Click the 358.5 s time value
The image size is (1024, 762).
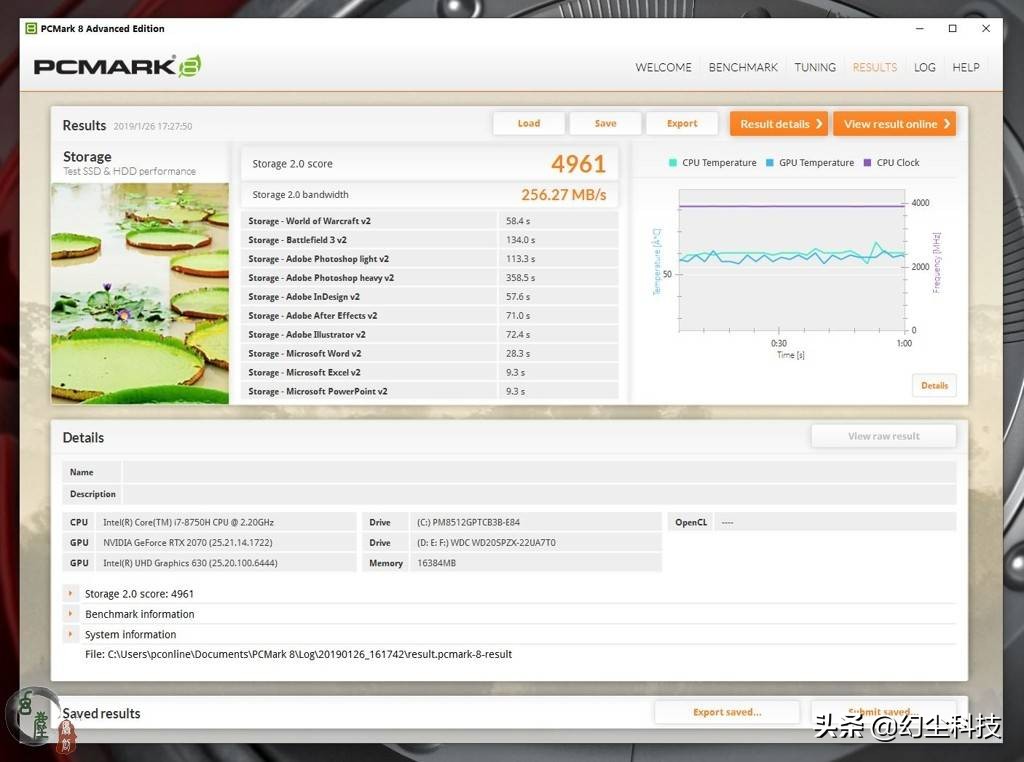coord(520,278)
